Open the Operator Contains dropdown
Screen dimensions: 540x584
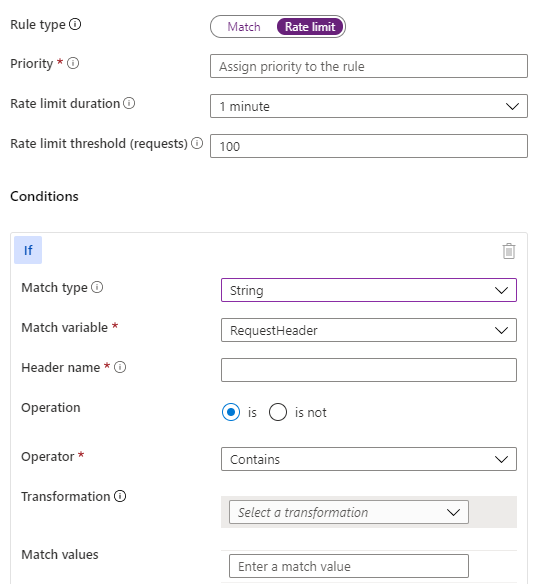369,459
